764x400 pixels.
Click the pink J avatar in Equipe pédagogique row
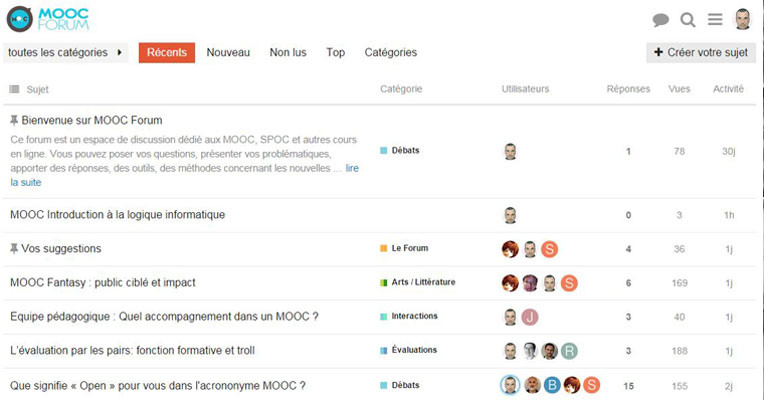pos(530,317)
